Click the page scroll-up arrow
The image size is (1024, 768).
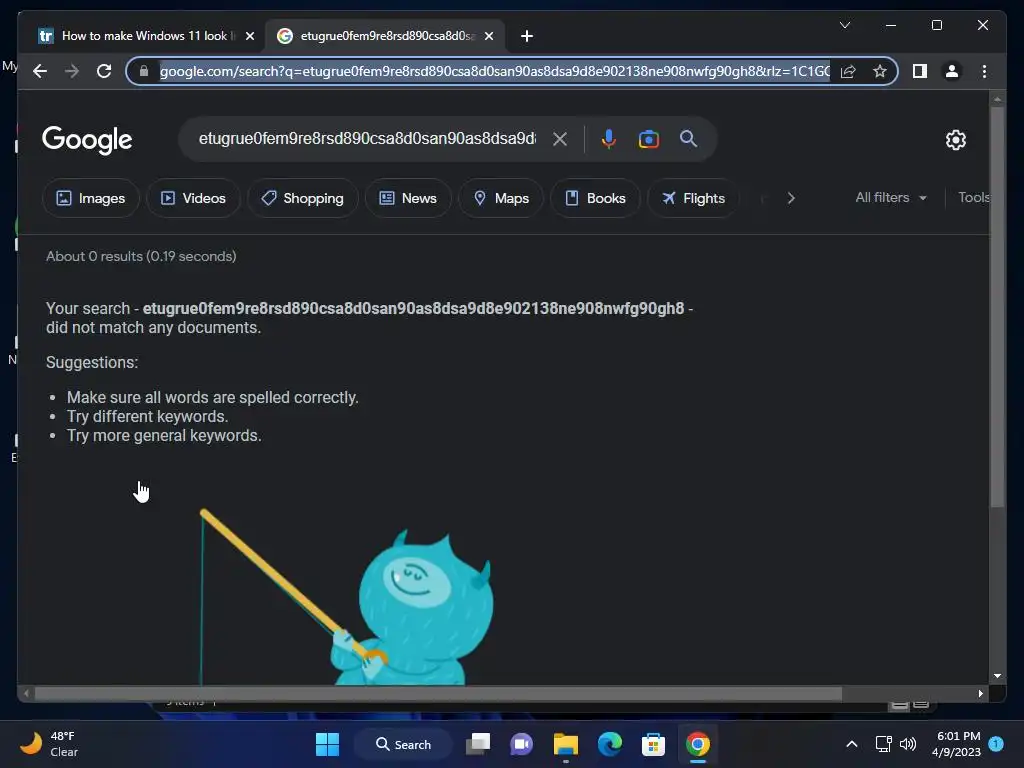[x=997, y=100]
